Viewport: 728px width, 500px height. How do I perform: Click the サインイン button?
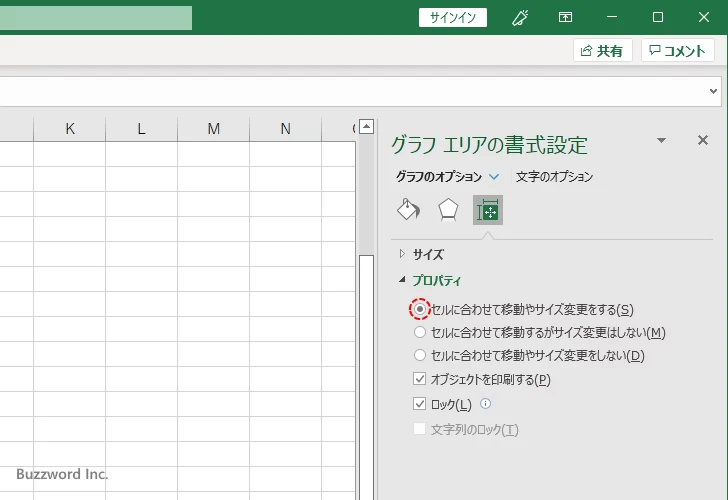tap(453, 18)
